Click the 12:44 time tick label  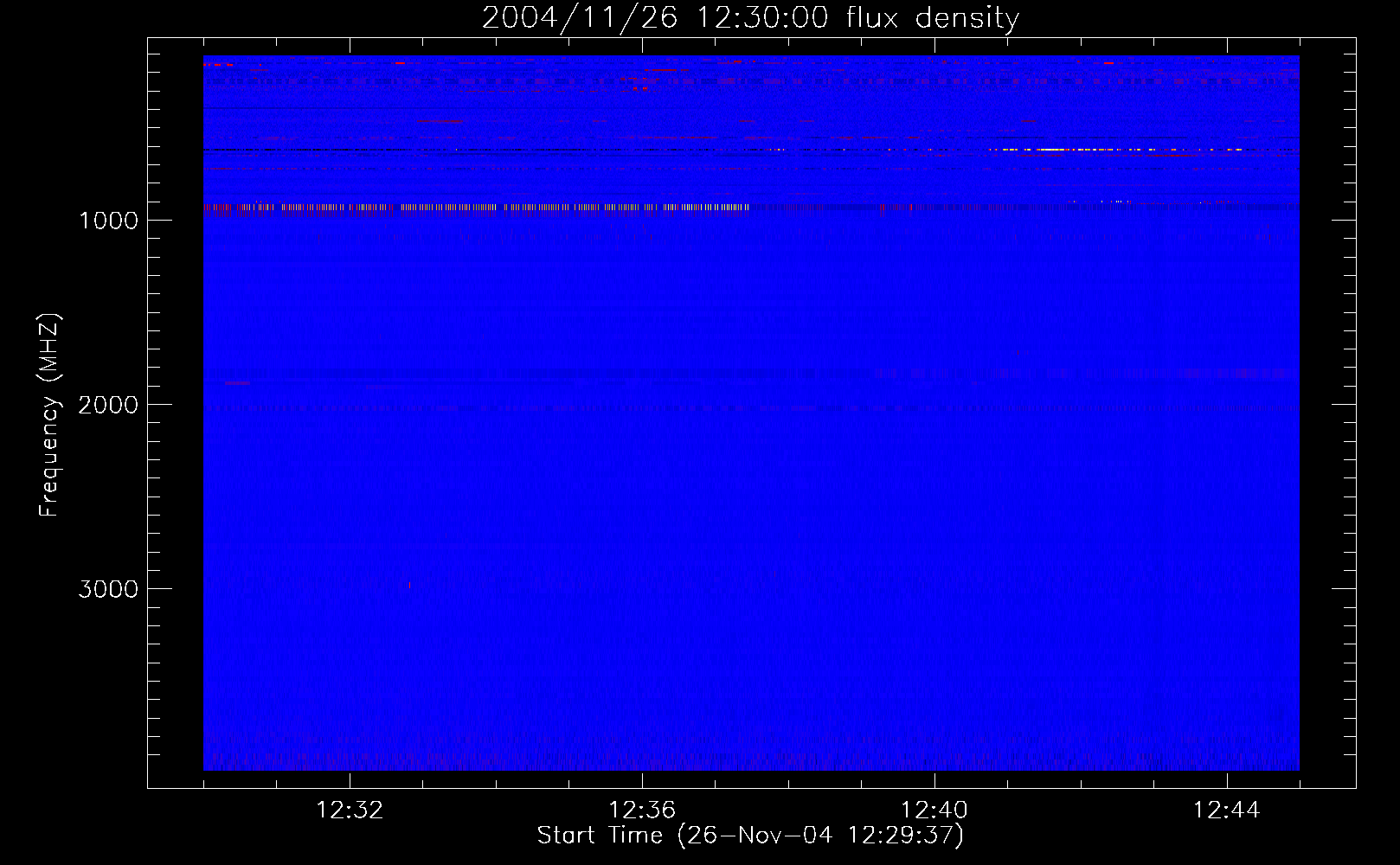tap(1226, 811)
